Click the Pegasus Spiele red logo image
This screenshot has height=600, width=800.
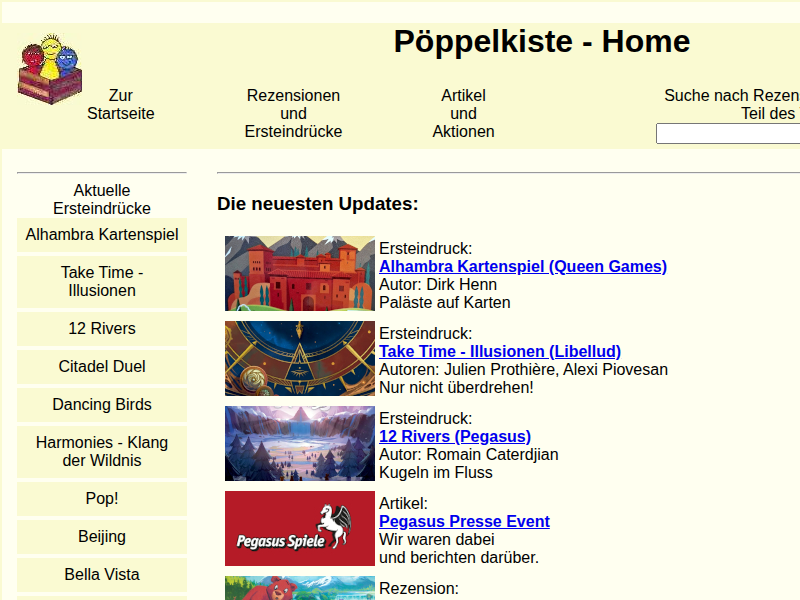click(300, 529)
